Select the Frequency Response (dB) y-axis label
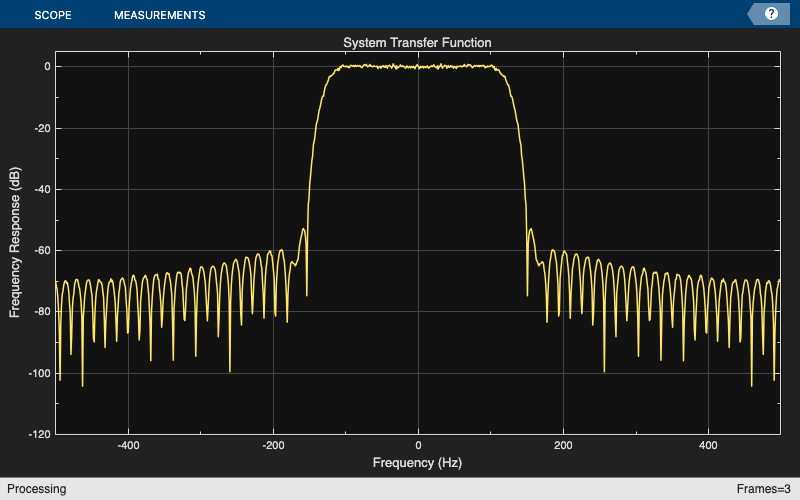The image size is (800, 500). pos(15,242)
